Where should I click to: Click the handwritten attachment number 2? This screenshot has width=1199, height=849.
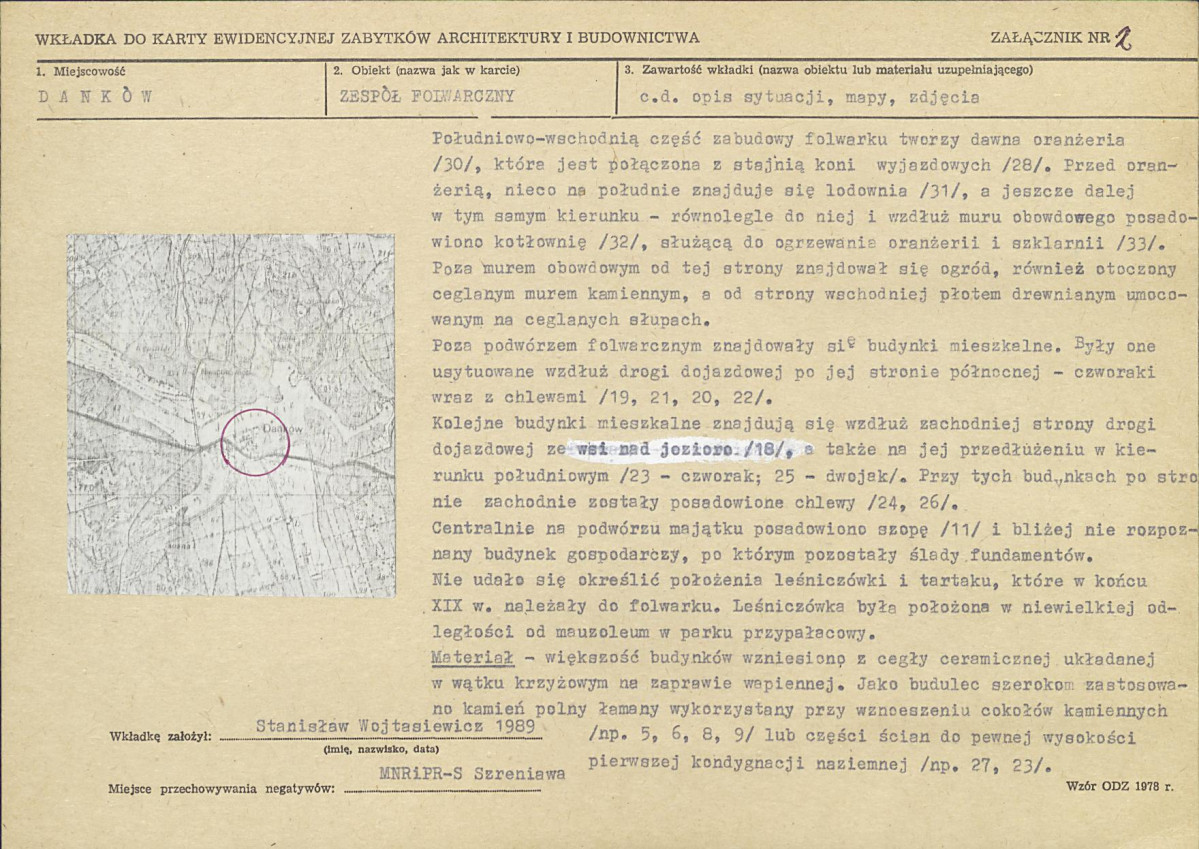[1123, 37]
